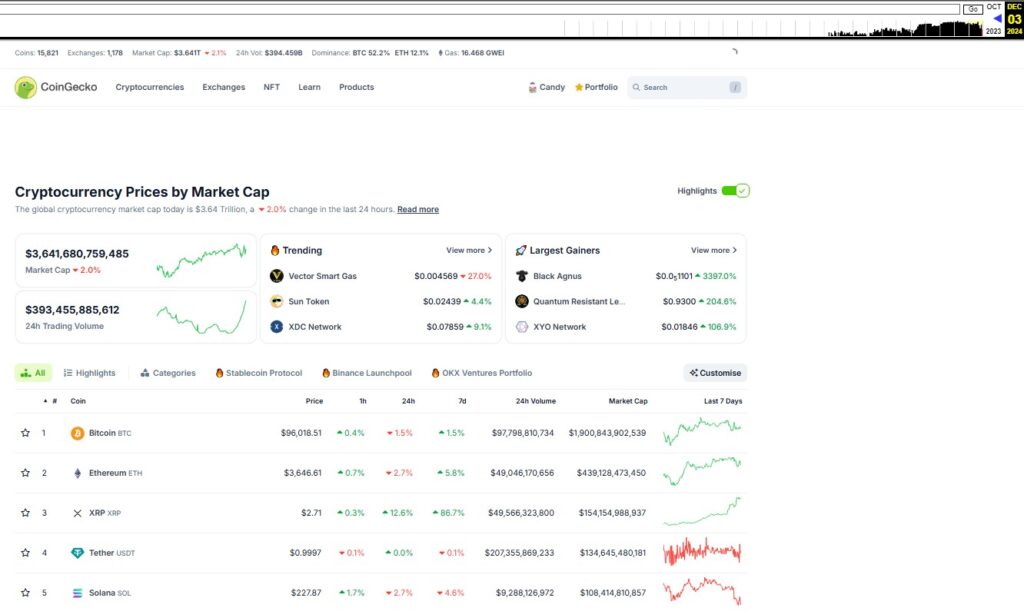Viewport: 1024px width, 611px height.
Task: Select the Categories tab
Action: point(168,373)
